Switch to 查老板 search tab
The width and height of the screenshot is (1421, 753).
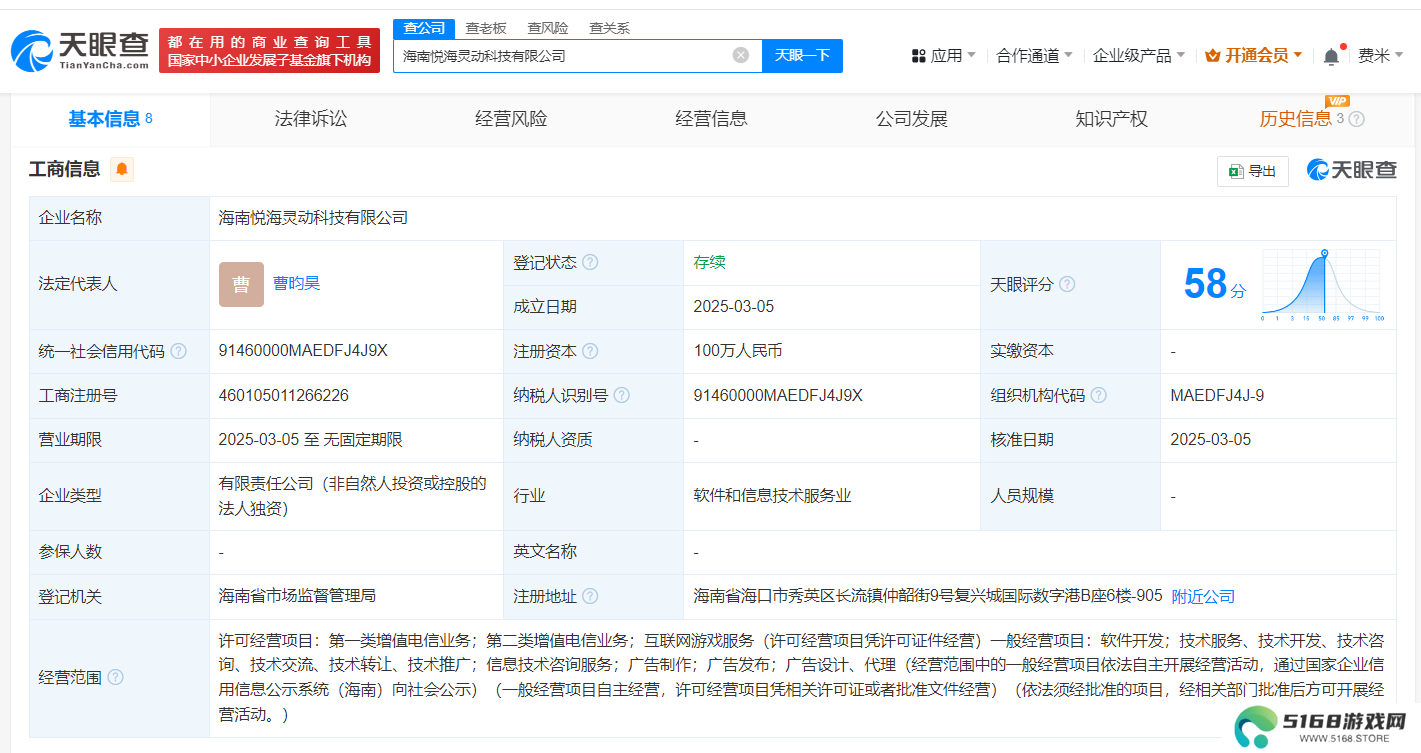click(x=486, y=28)
